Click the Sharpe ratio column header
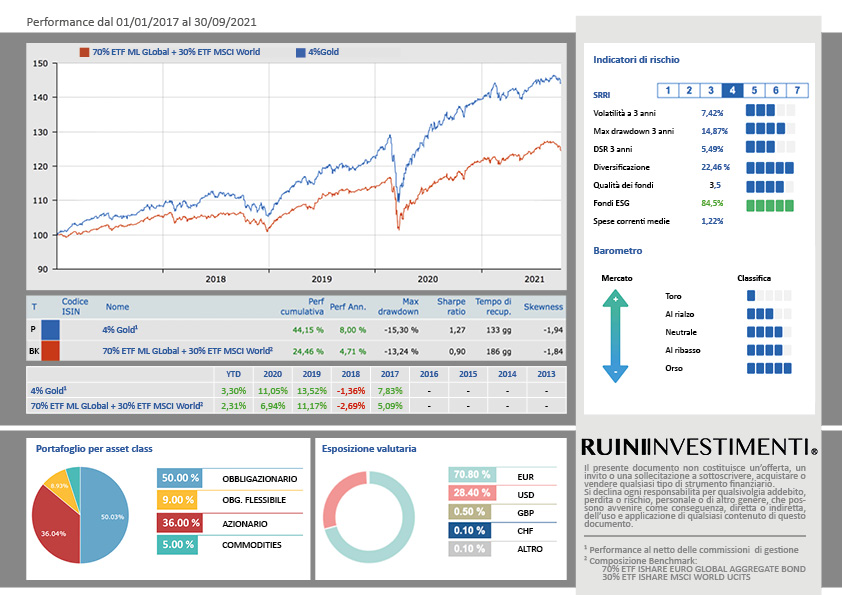This screenshot has width=842, height=595. (451, 307)
